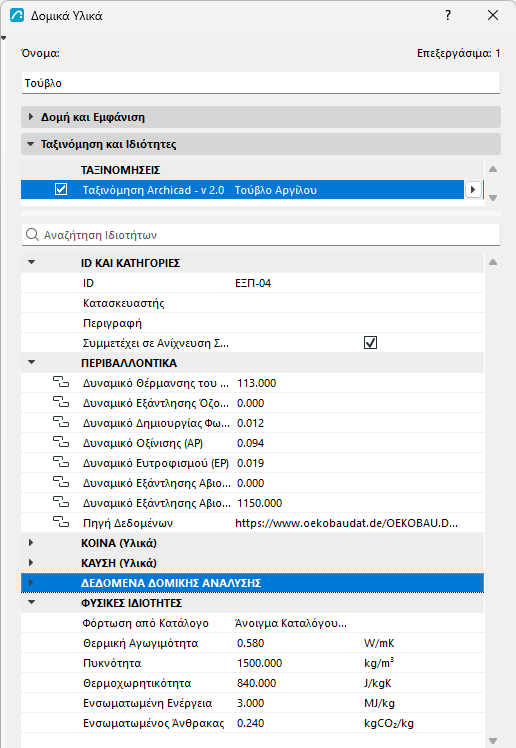Viewport: 516px width, 748px height.
Task: Click the 0.019 eutrophication value
Action: (250, 463)
